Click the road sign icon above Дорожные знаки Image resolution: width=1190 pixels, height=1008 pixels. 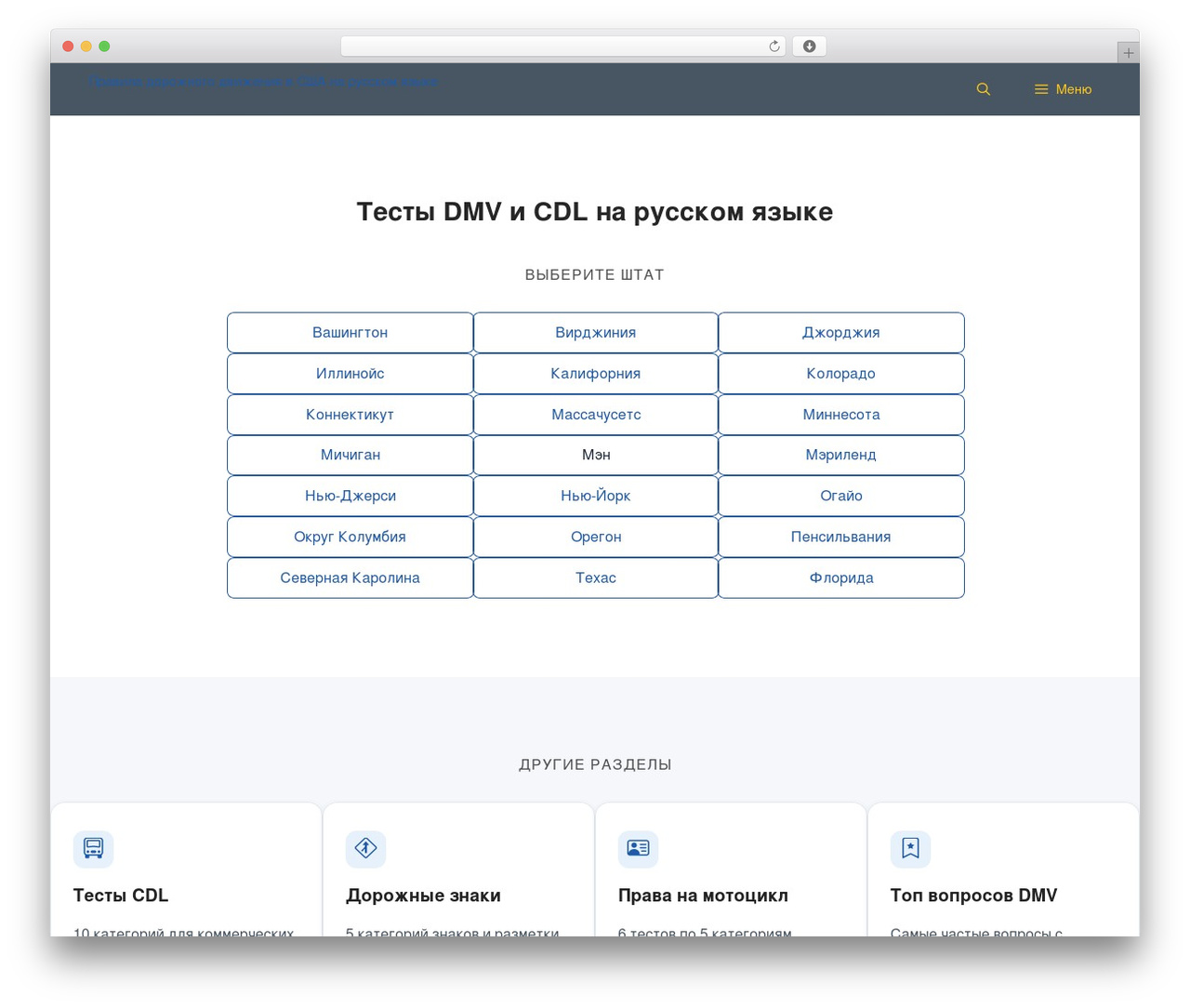pyautogui.click(x=365, y=848)
